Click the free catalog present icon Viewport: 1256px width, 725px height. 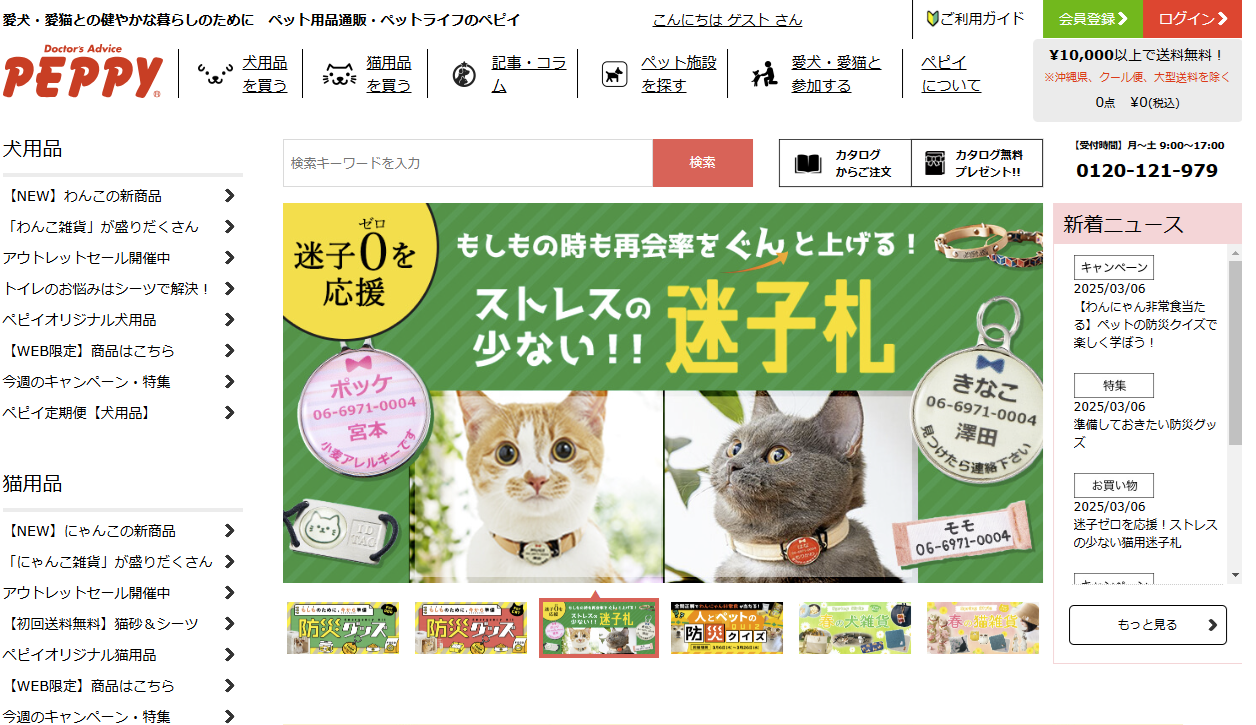(x=935, y=164)
